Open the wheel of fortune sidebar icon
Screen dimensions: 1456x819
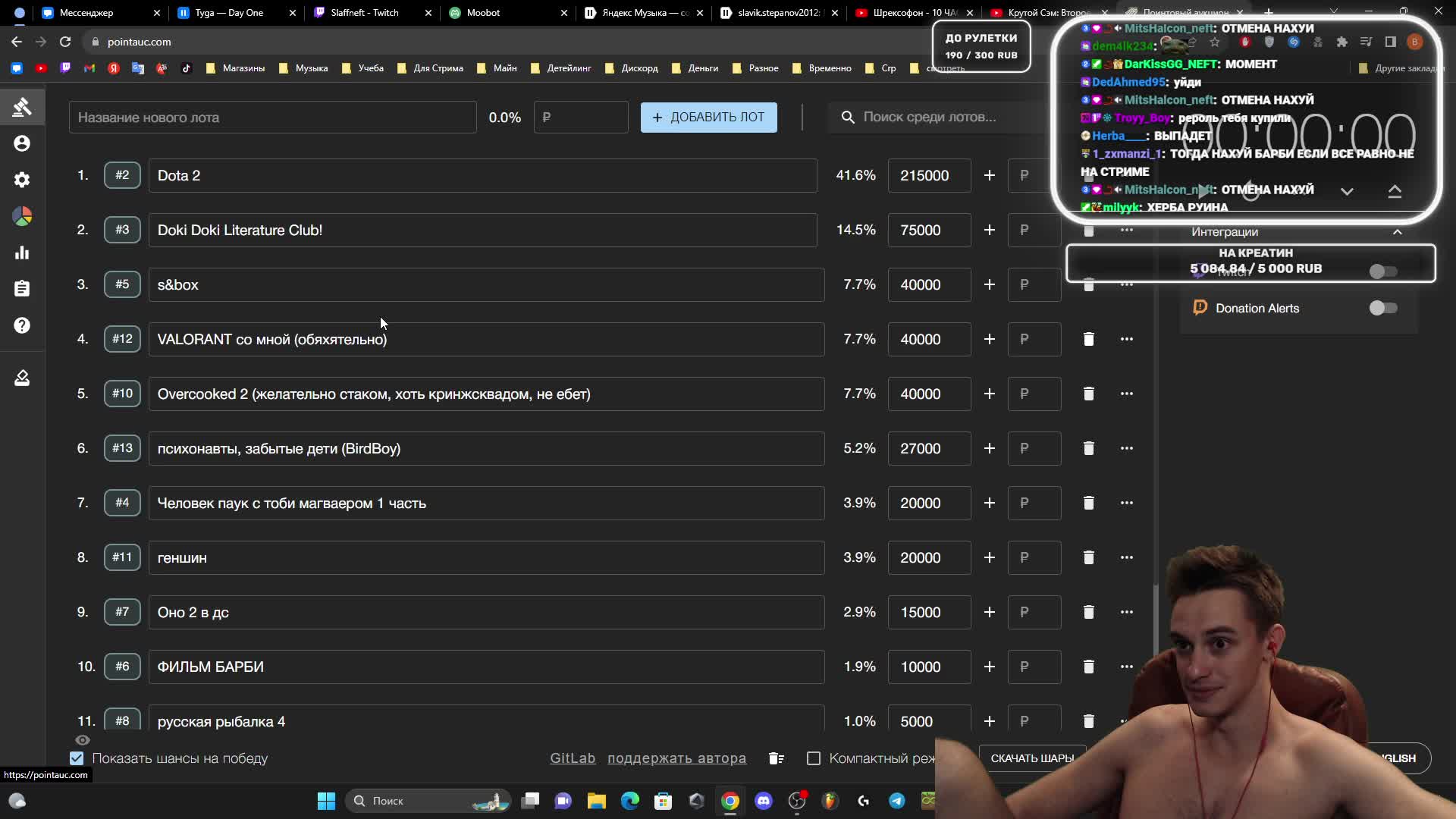coord(22,216)
